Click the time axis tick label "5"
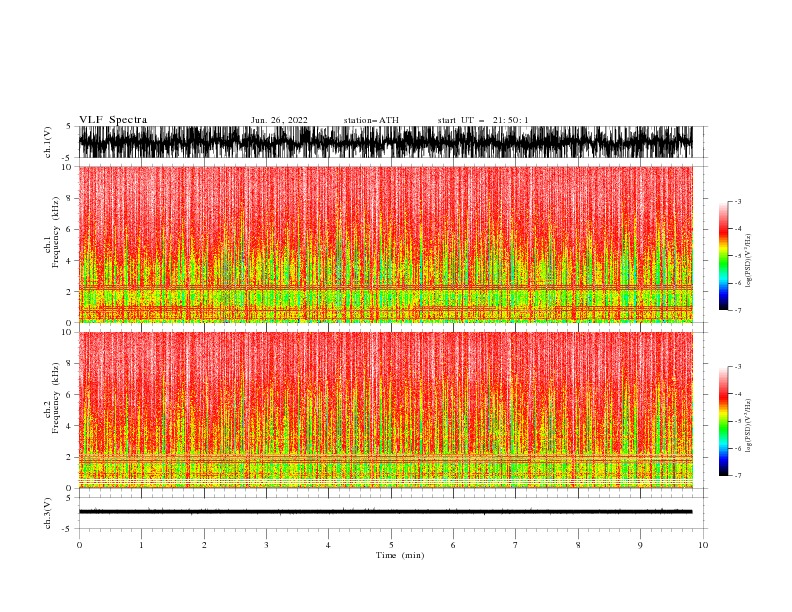 coord(391,545)
